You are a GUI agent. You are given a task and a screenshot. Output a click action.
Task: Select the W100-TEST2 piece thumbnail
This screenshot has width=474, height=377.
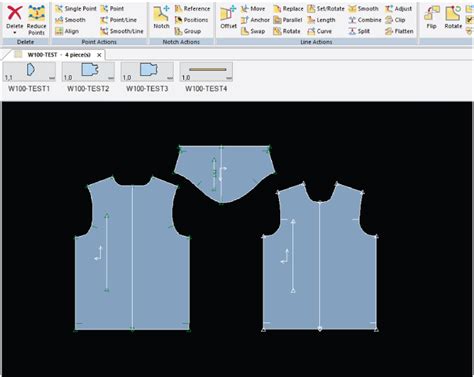(x=88, y=72)
